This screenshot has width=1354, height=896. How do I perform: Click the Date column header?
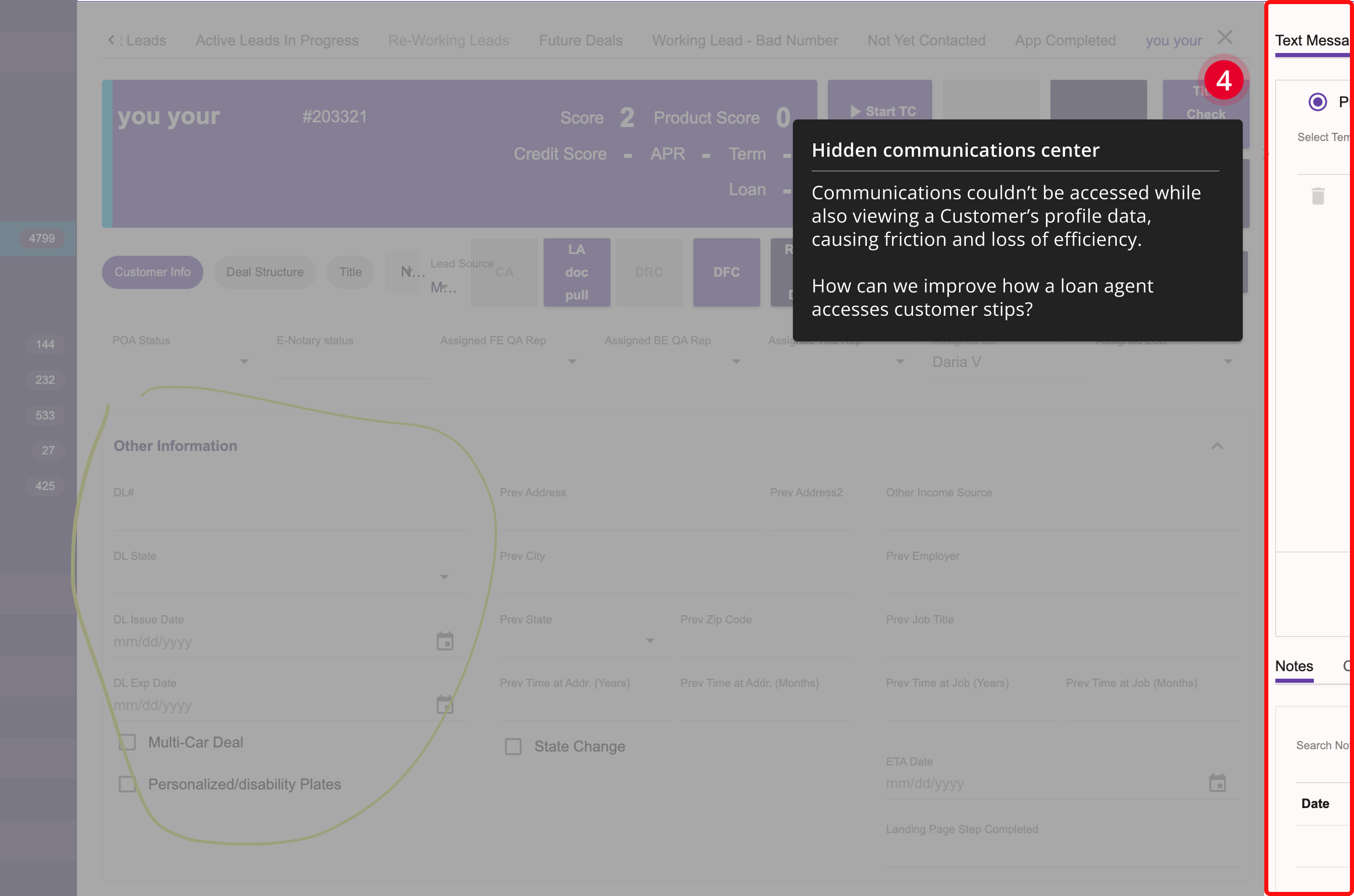coord(1315,803)
